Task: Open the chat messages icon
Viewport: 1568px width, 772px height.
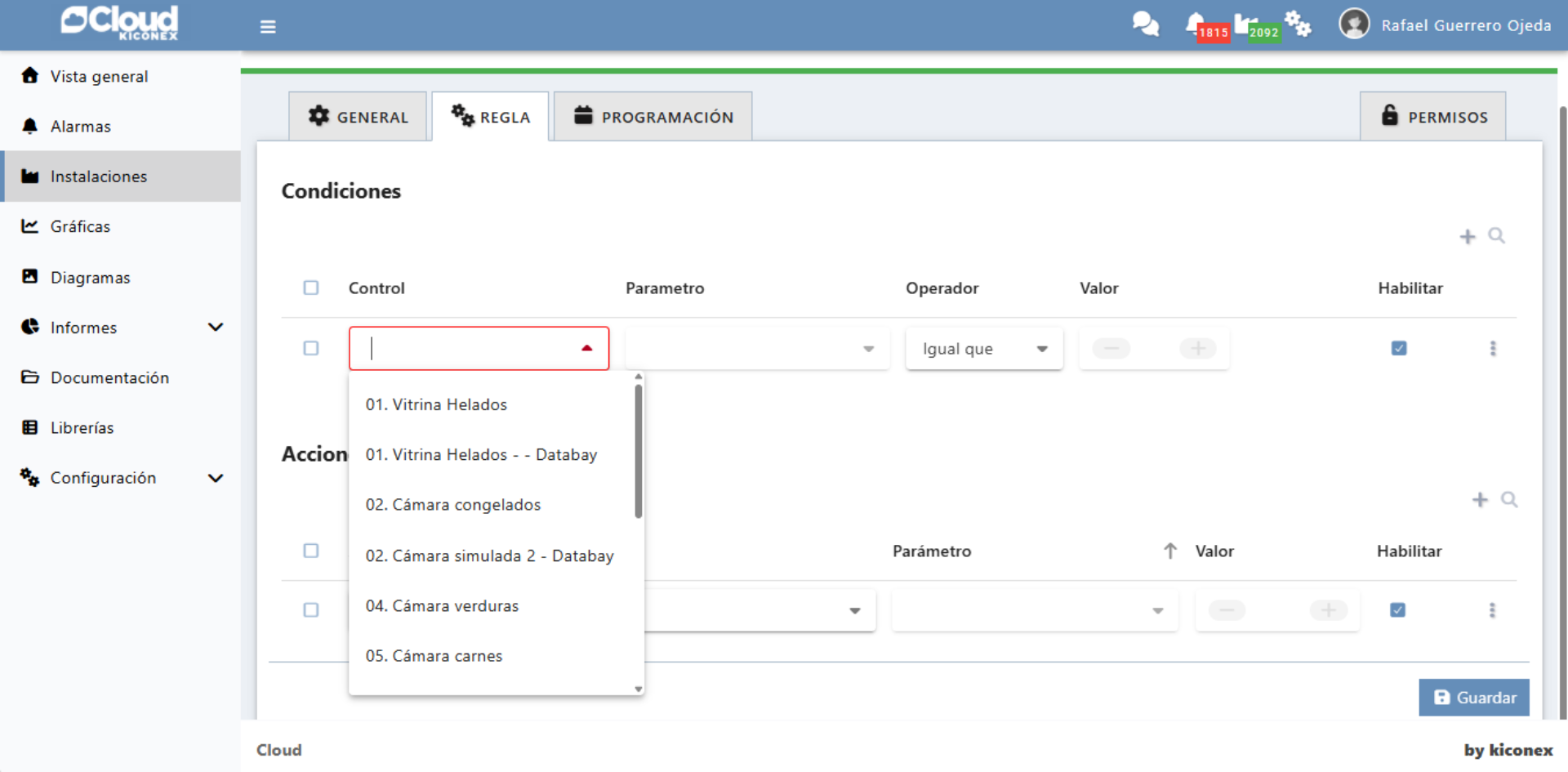Action: [x=1145, y=25]
